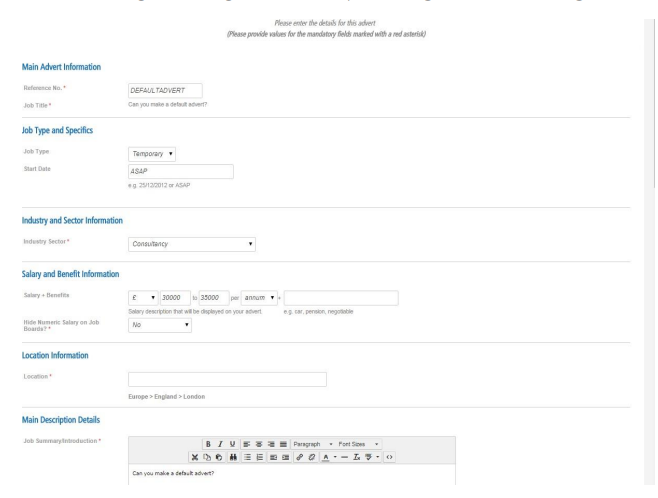This screenshot has width=658, height=498.
Task: Center align text in the editor
Action: (259, 444)
